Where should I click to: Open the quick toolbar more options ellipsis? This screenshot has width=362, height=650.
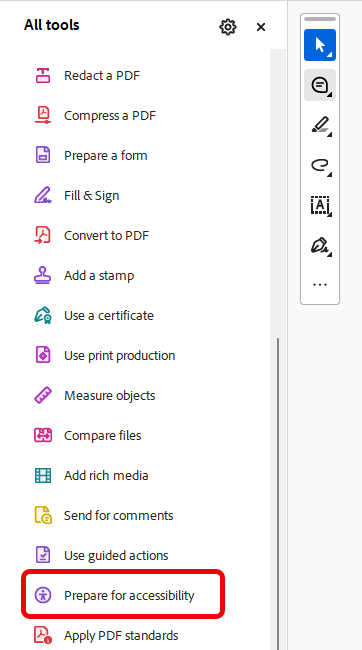click(x=320, y=285)
